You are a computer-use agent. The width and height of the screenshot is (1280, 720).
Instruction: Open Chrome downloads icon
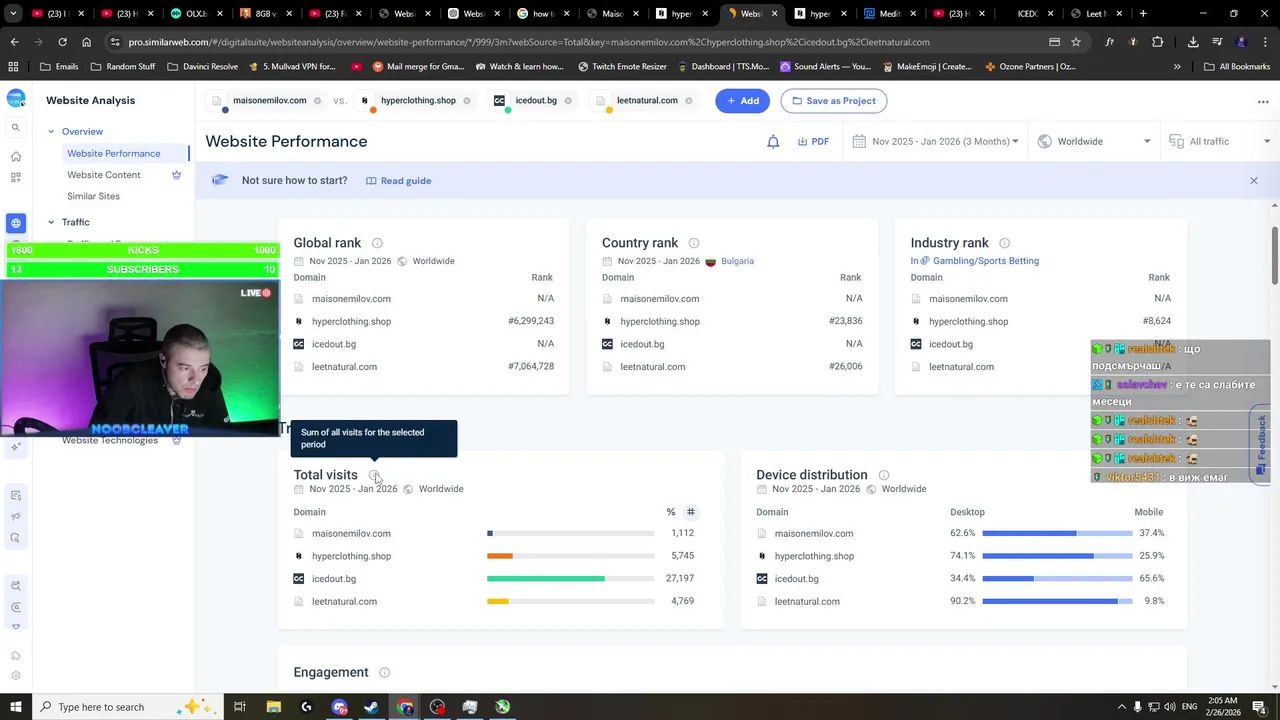[x=1193, y=42]
